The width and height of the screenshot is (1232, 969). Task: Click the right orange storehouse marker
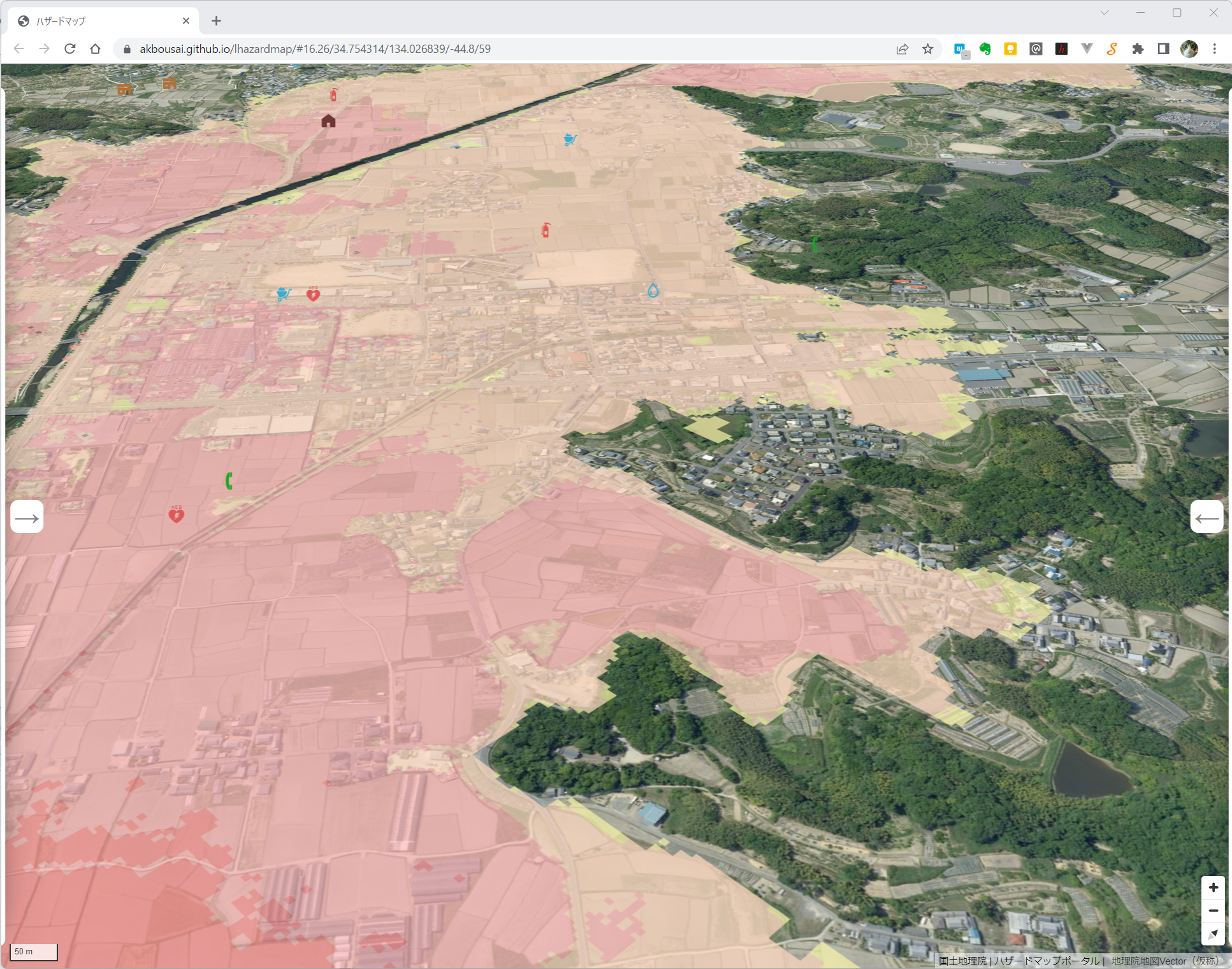point(170,84)
